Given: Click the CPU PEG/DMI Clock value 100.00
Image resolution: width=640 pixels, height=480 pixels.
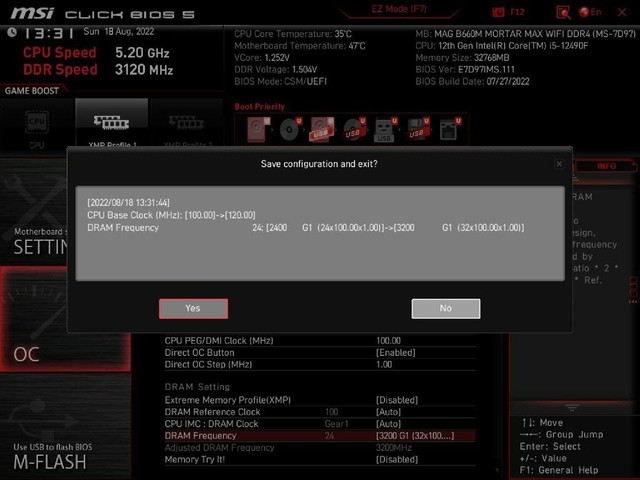Looking at the screenshot, I should coord(388,341).
